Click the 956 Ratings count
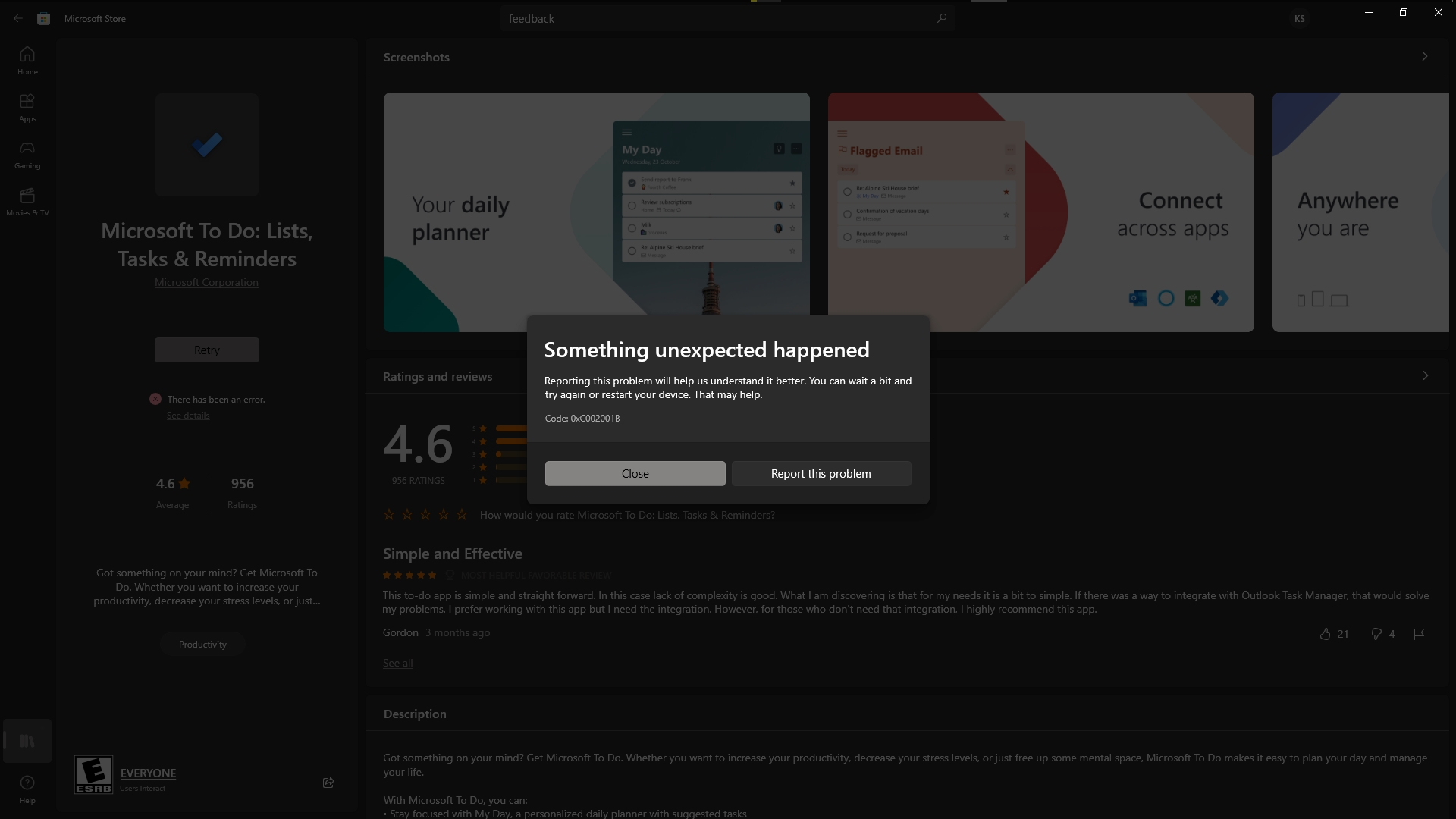The width and height of the screenshot is (1456, 819). [242, 491]
